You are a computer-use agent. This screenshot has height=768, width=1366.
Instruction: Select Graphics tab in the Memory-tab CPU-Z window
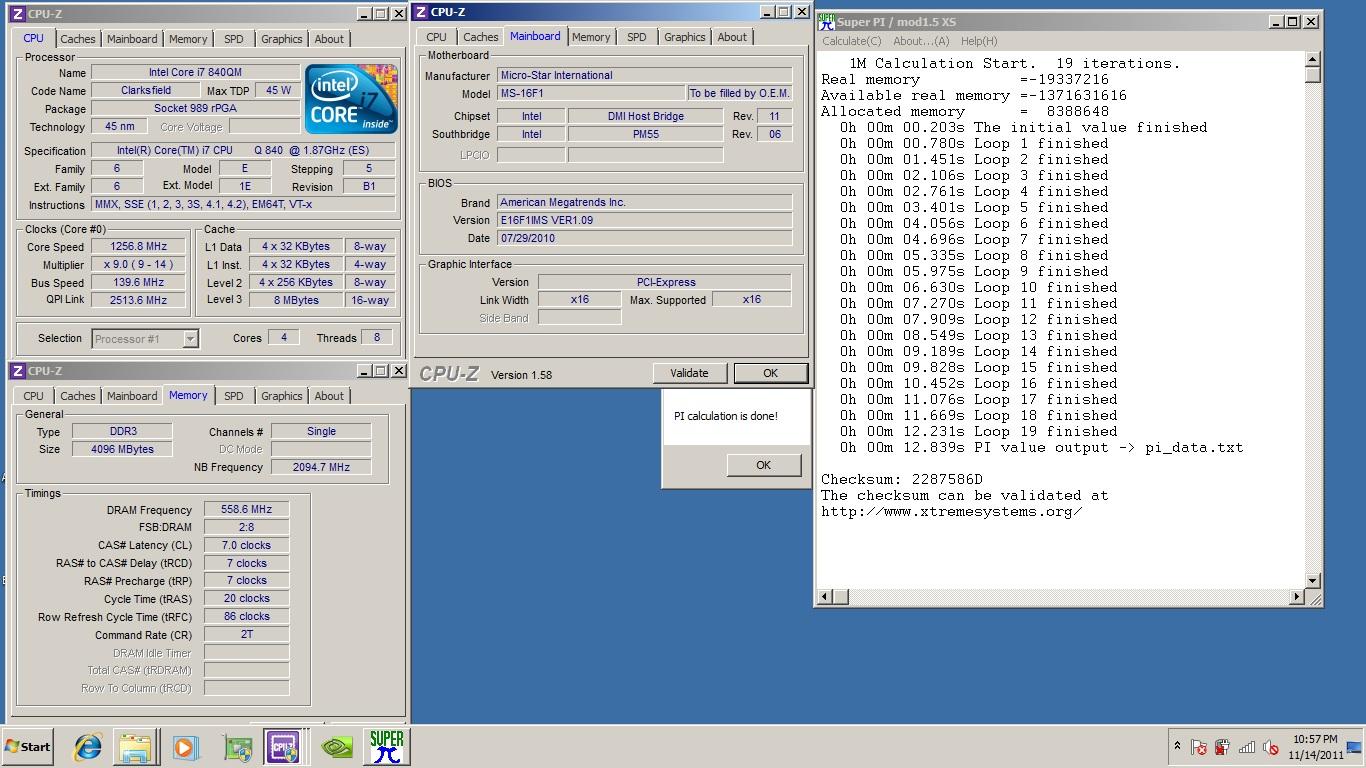pyautogui.click(x=282, y=396)
